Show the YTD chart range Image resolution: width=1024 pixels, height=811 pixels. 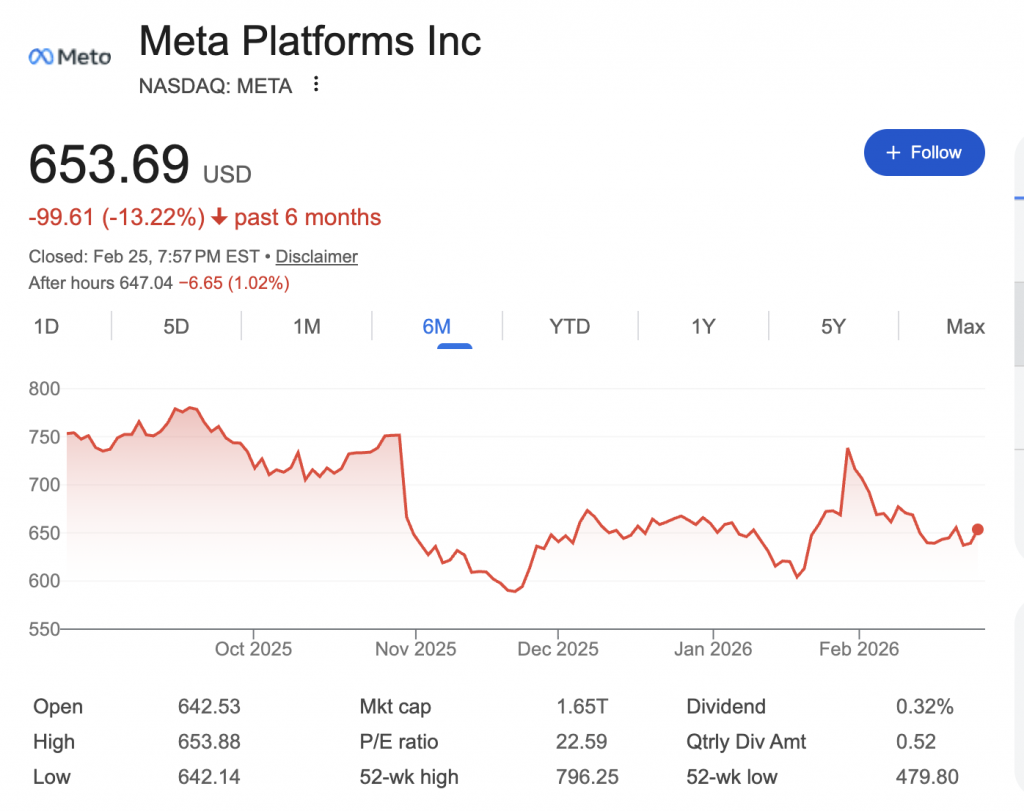tap(569, 326)
